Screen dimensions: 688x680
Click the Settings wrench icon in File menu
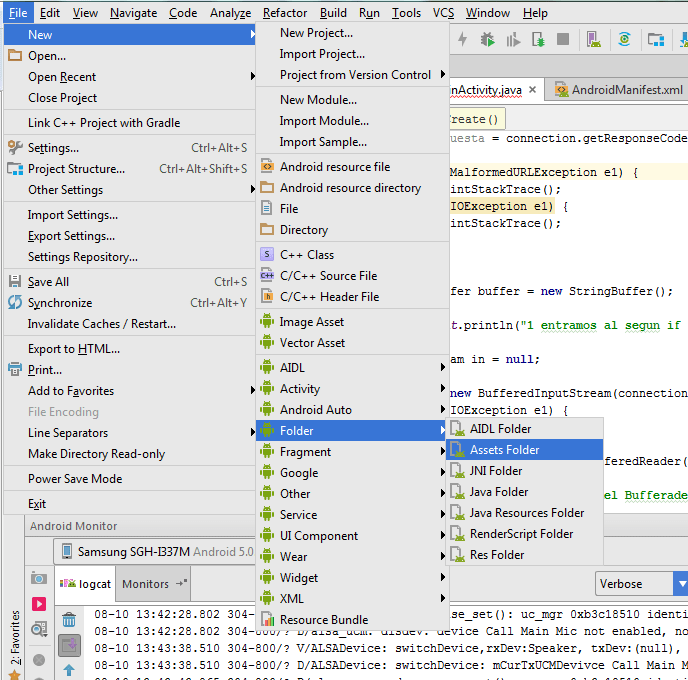tap(15, 147)
